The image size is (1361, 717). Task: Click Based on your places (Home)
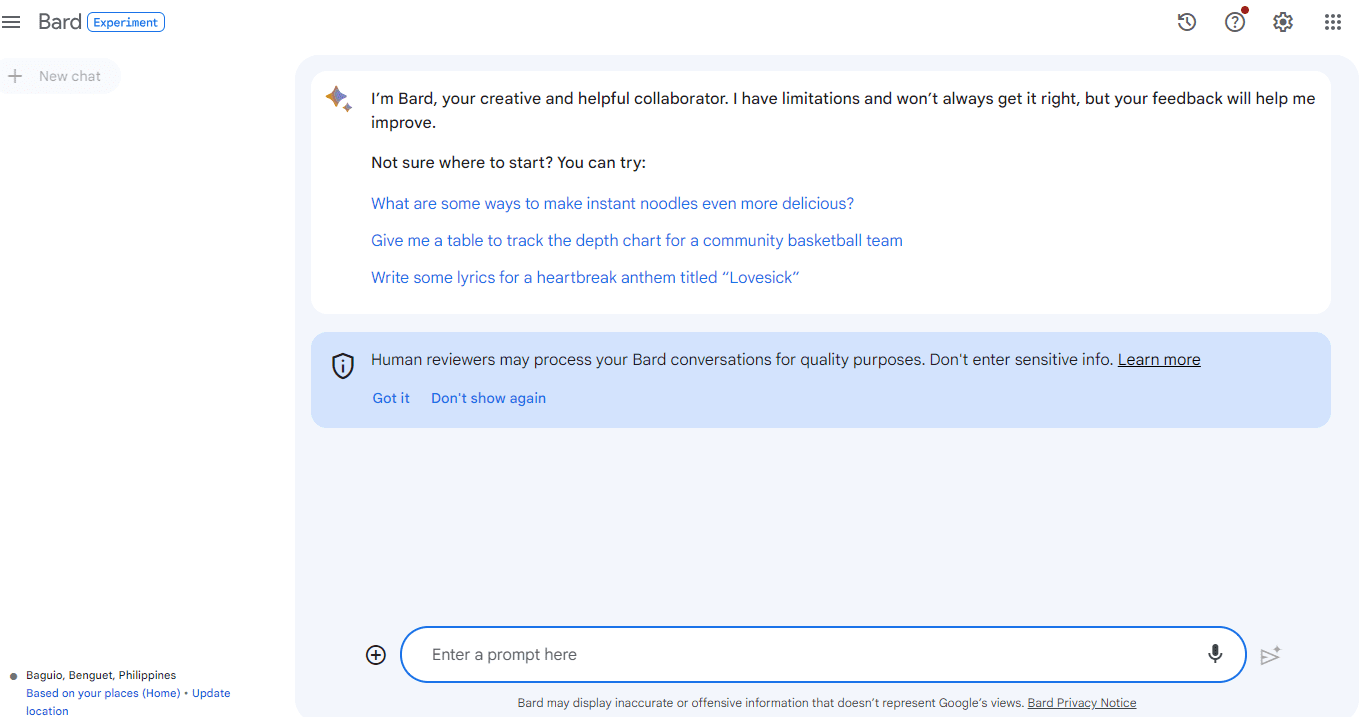pyautogui.click(x=103, y=693)
